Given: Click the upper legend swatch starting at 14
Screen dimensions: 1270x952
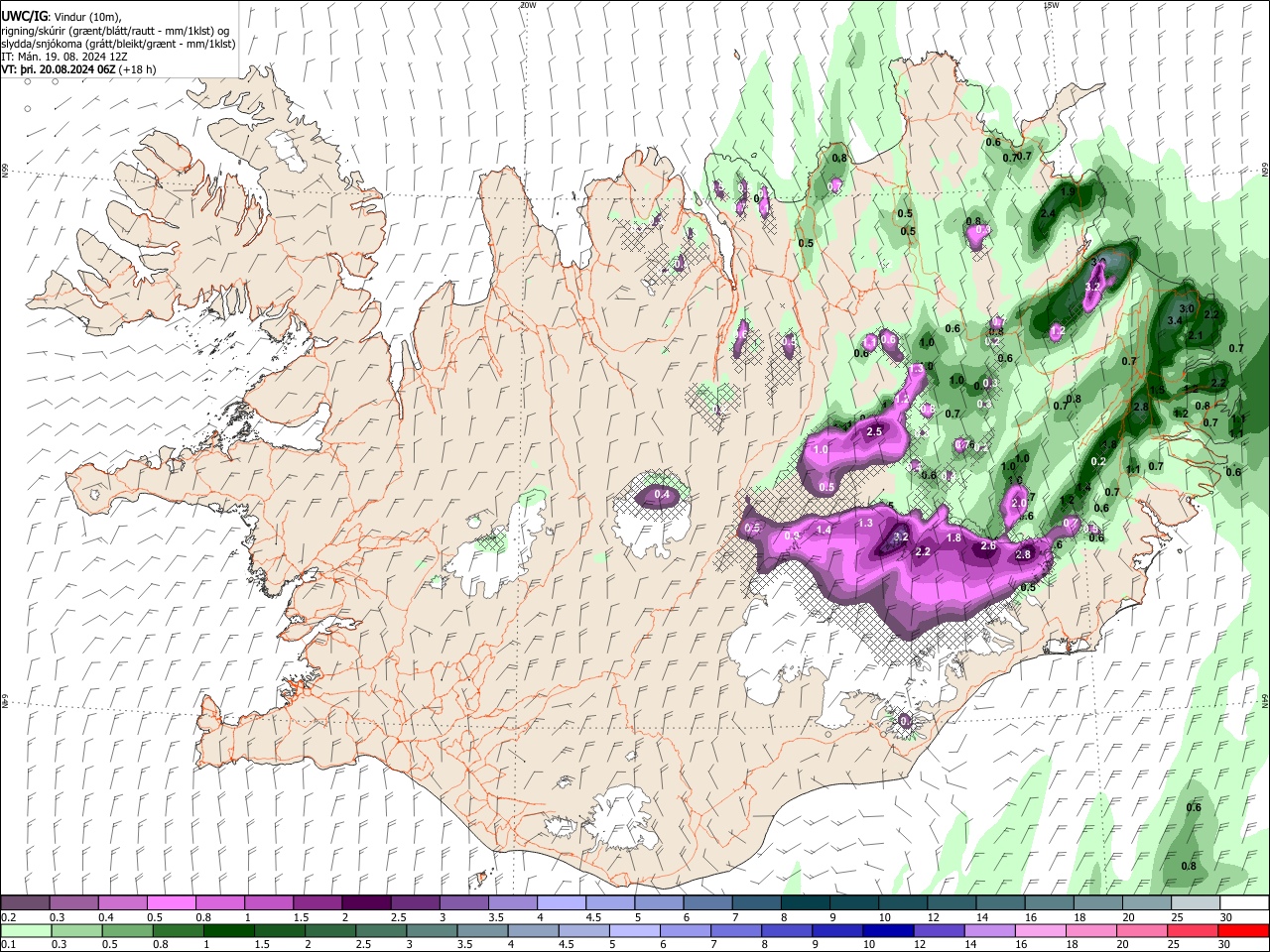Looking at the screenshot, I should click(999, 902).
